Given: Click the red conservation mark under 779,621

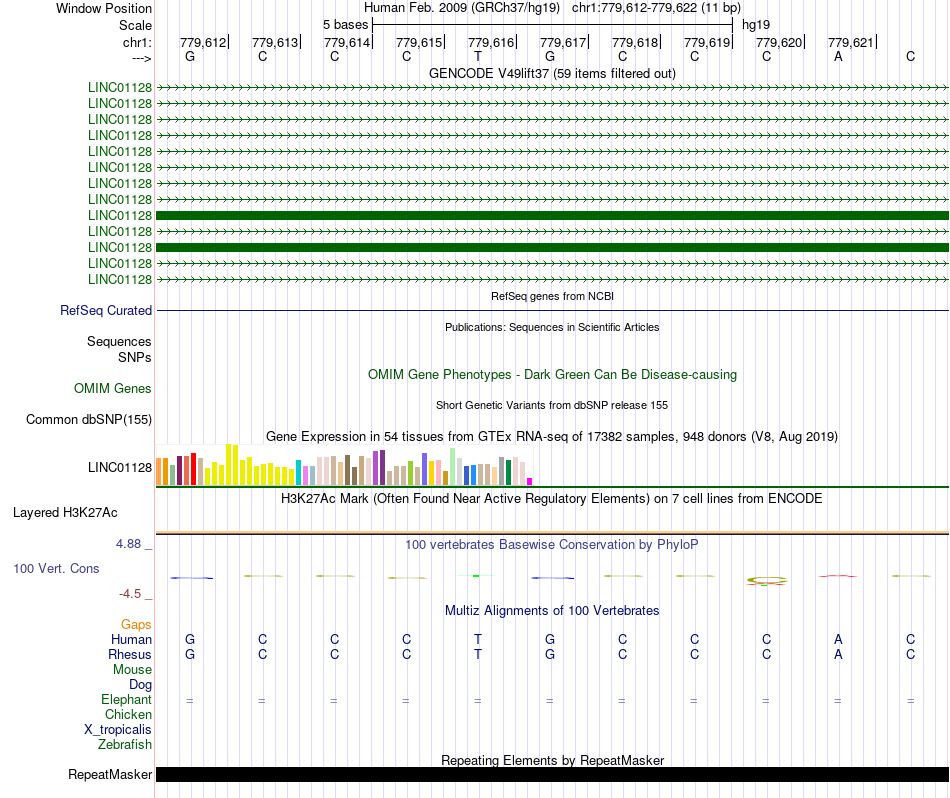Looking at the screenshot, I should click(x=838, y=576).
